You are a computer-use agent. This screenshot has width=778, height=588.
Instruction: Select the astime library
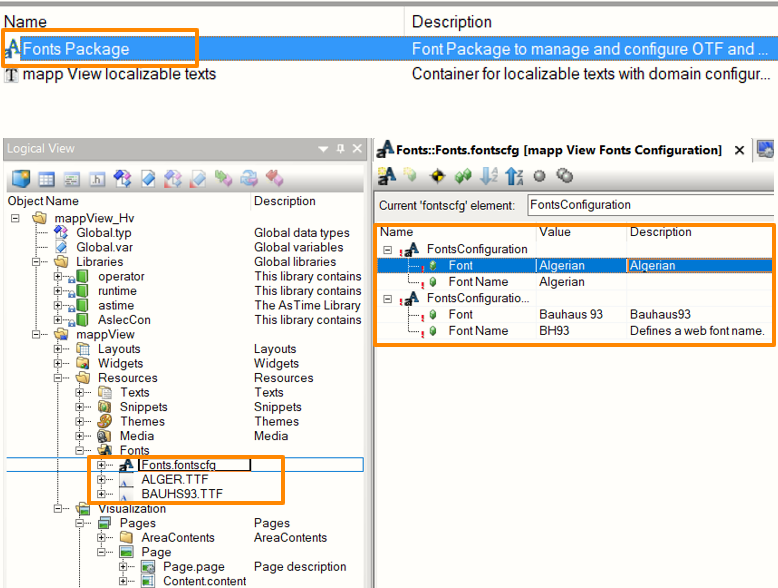116,305
